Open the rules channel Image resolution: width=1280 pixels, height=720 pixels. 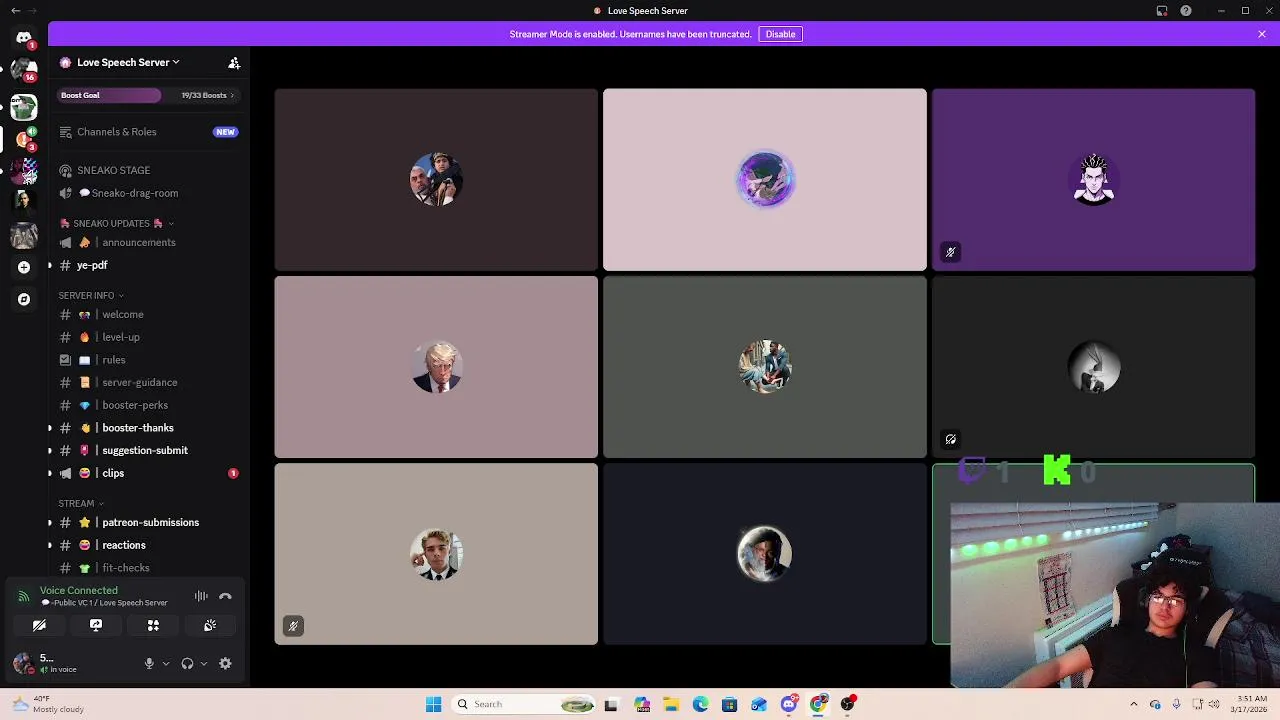tap(149, 360)
